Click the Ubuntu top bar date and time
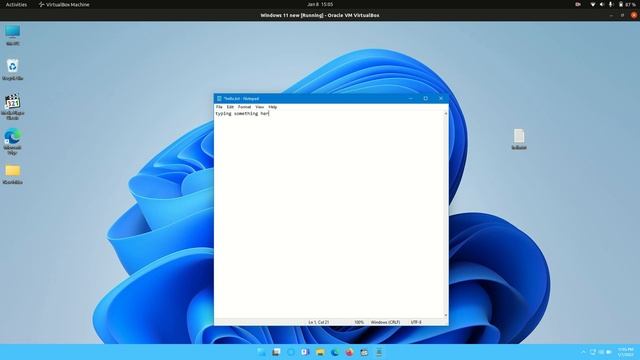The height and width of the screenshot is (360, 640). [x=320, y=4]
